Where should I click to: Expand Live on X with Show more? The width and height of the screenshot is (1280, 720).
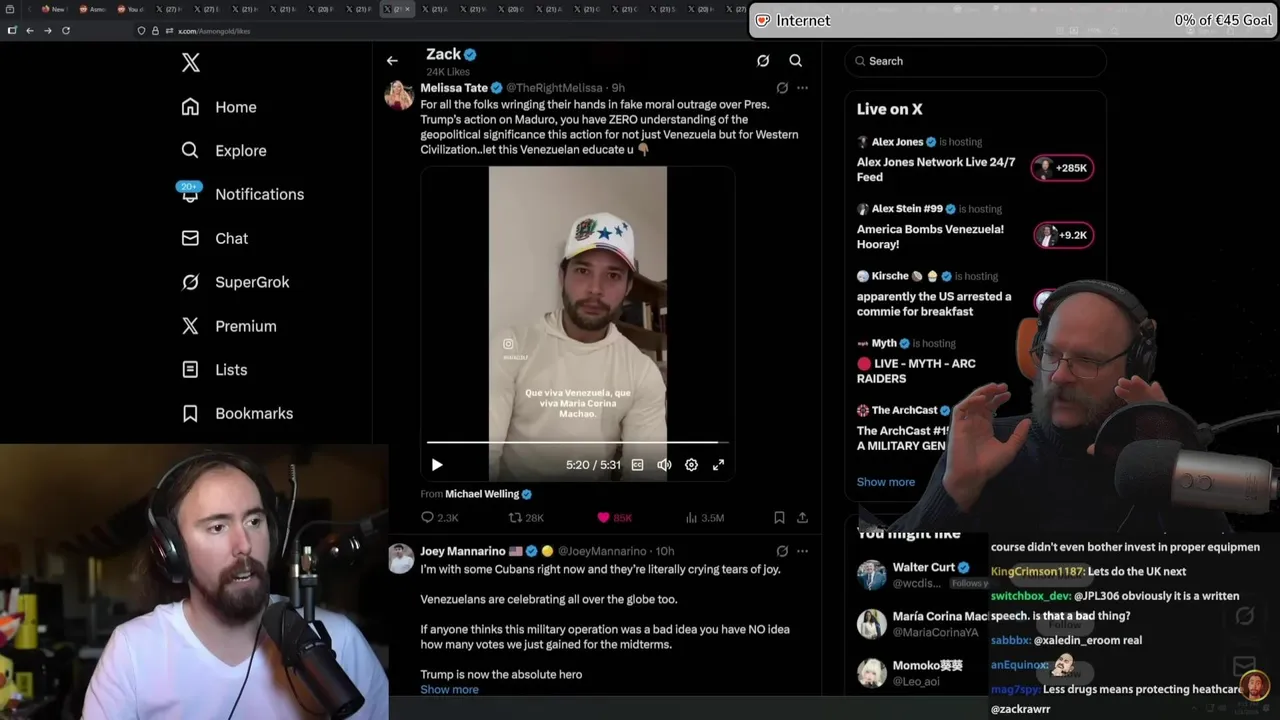886,482
